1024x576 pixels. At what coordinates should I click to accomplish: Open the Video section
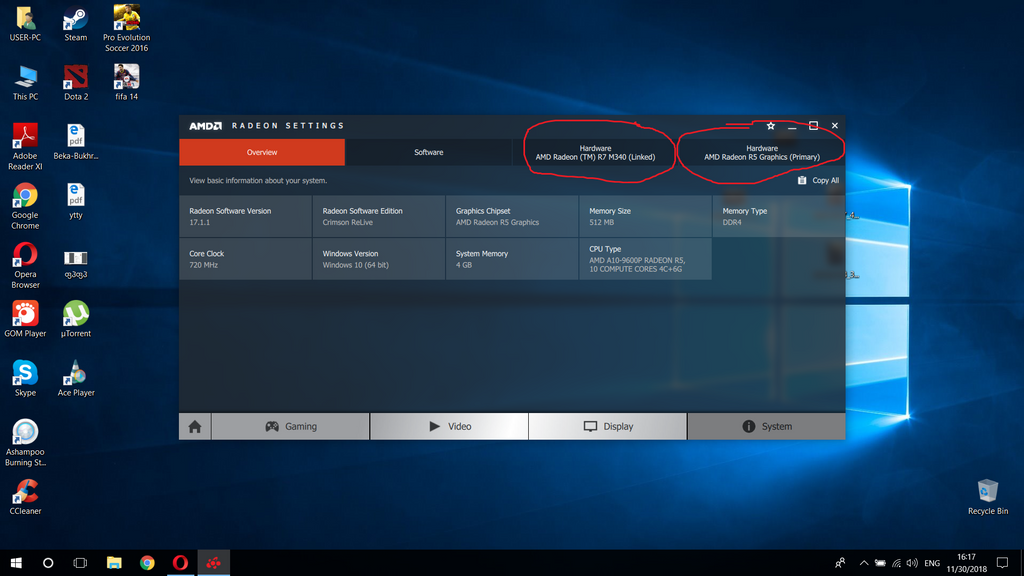coord(449,426)
